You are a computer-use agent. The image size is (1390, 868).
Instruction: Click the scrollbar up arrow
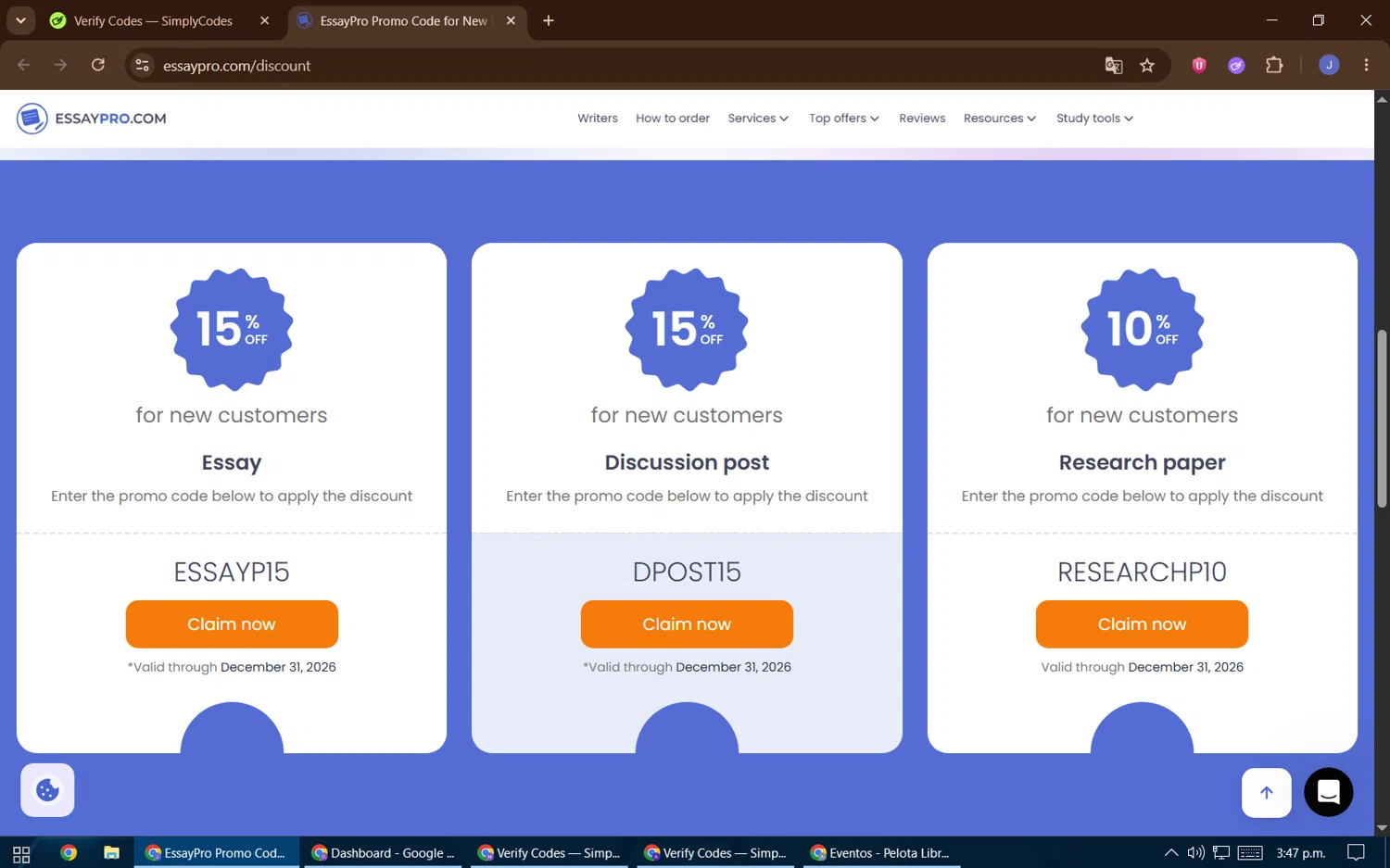tap(1382, 97)
